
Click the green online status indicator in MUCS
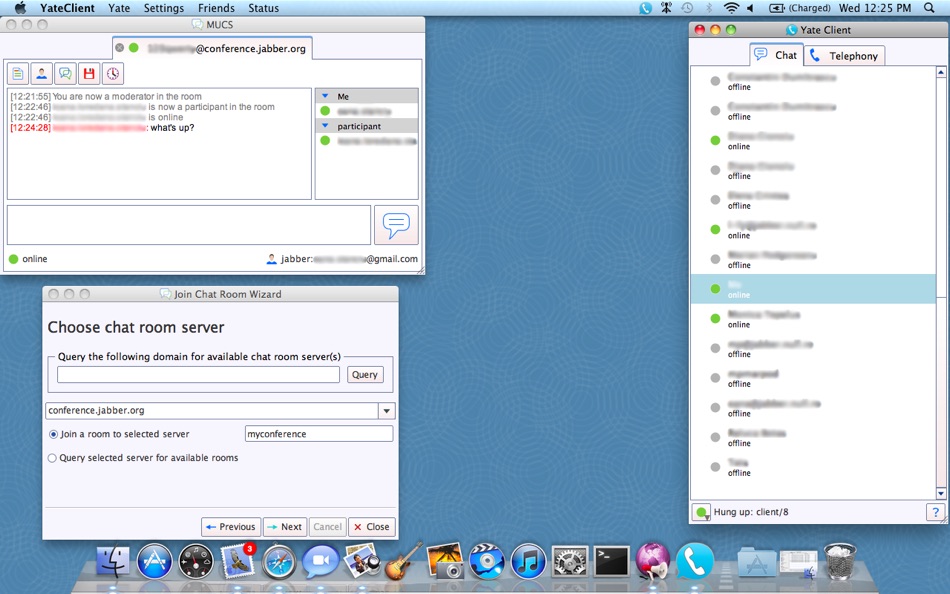[x=13, y=259]
